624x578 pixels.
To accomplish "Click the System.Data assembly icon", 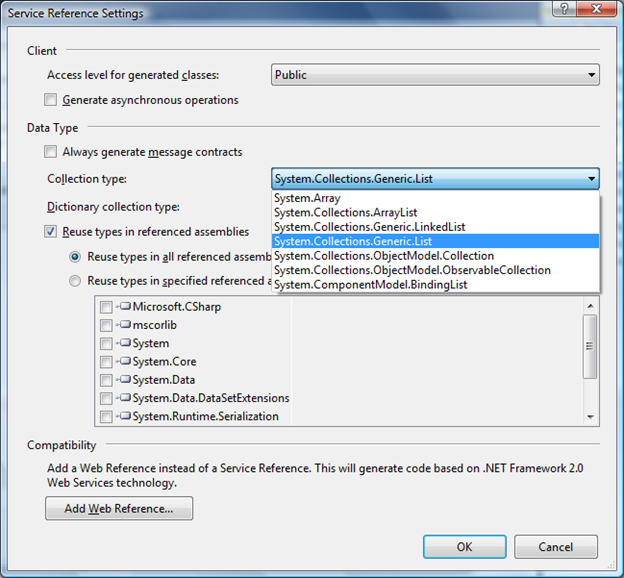I will [124, 380].
